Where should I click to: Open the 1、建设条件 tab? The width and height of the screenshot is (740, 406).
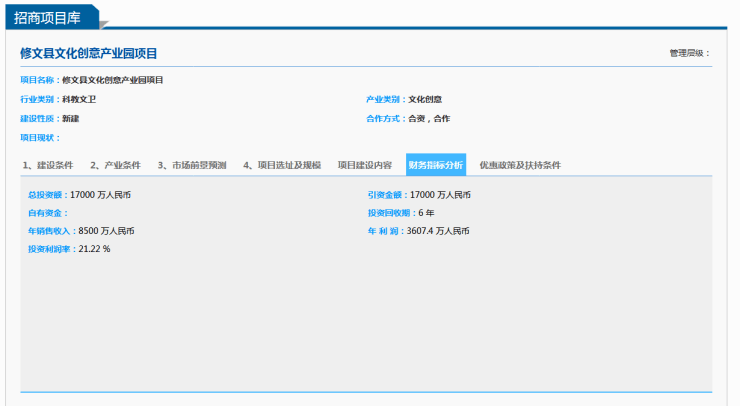(x=47, y=165)
